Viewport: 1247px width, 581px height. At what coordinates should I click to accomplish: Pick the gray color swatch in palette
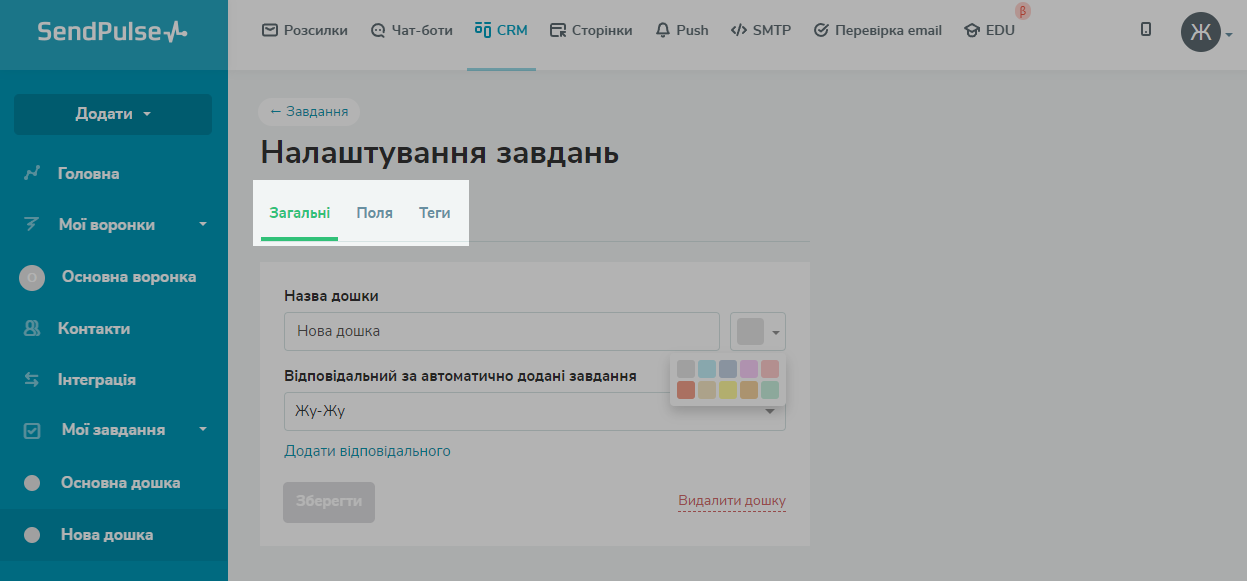tap(686, 369)
